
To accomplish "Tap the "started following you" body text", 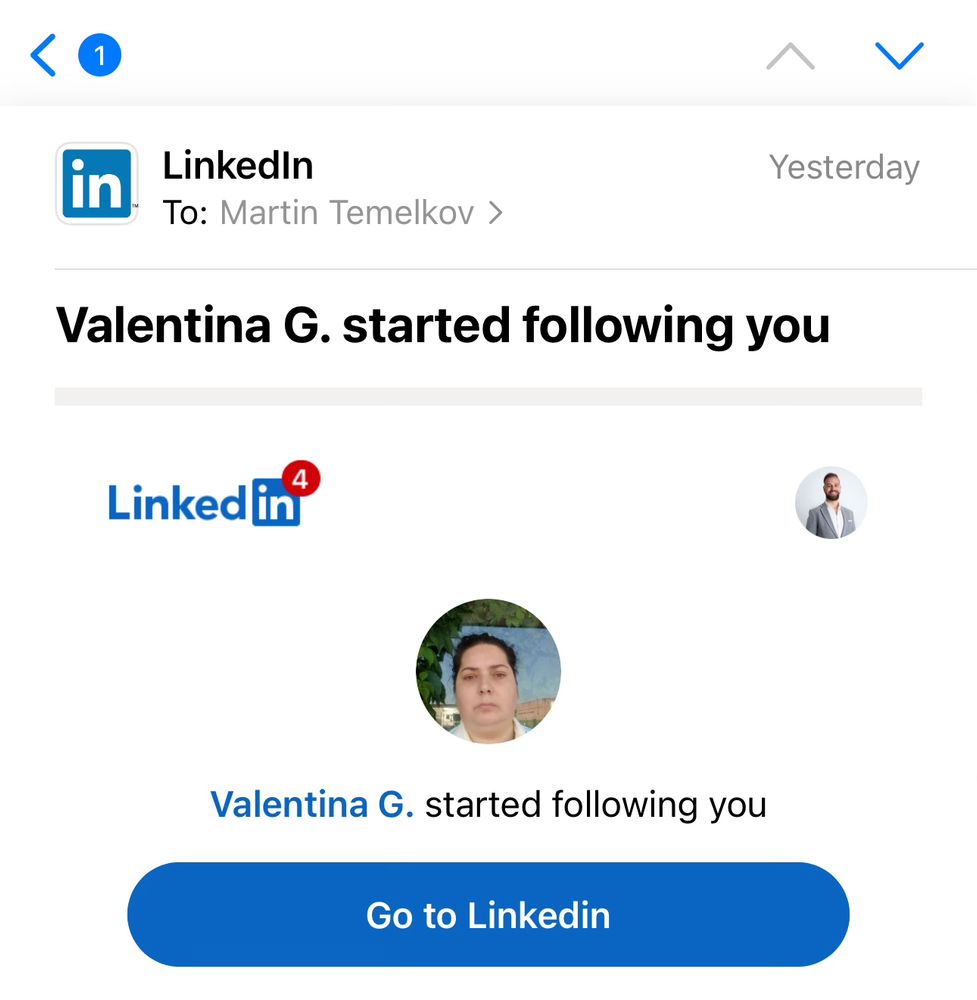I will (x=596, y=804).
